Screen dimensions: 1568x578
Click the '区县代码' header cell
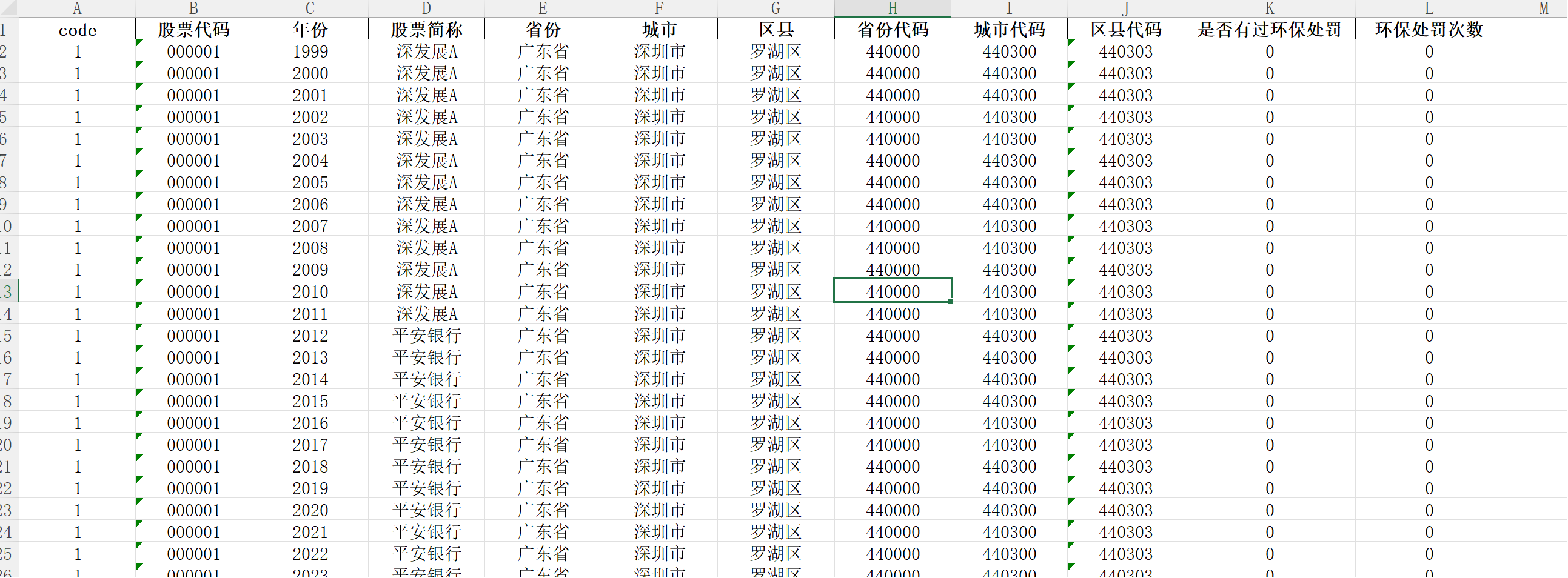(1125, 29)
